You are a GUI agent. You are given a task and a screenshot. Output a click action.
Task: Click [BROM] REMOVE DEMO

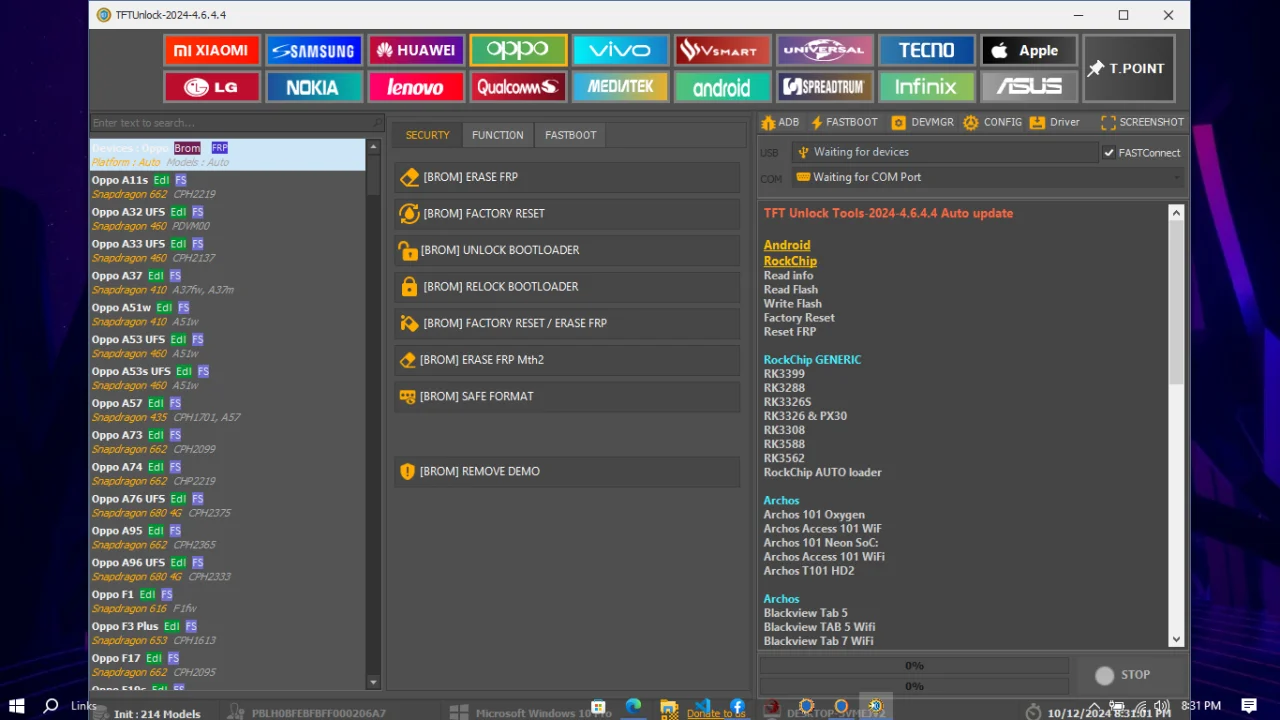[567, 471]
